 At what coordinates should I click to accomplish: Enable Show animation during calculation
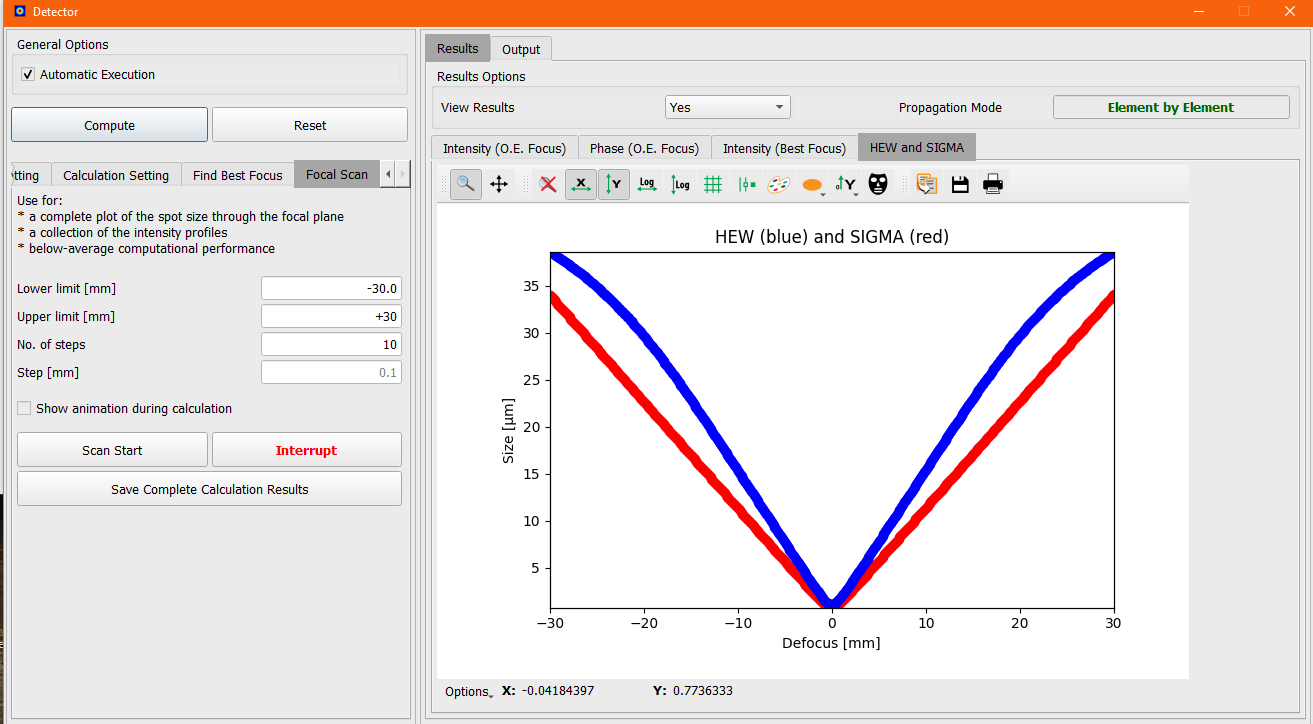coord(23,408)
